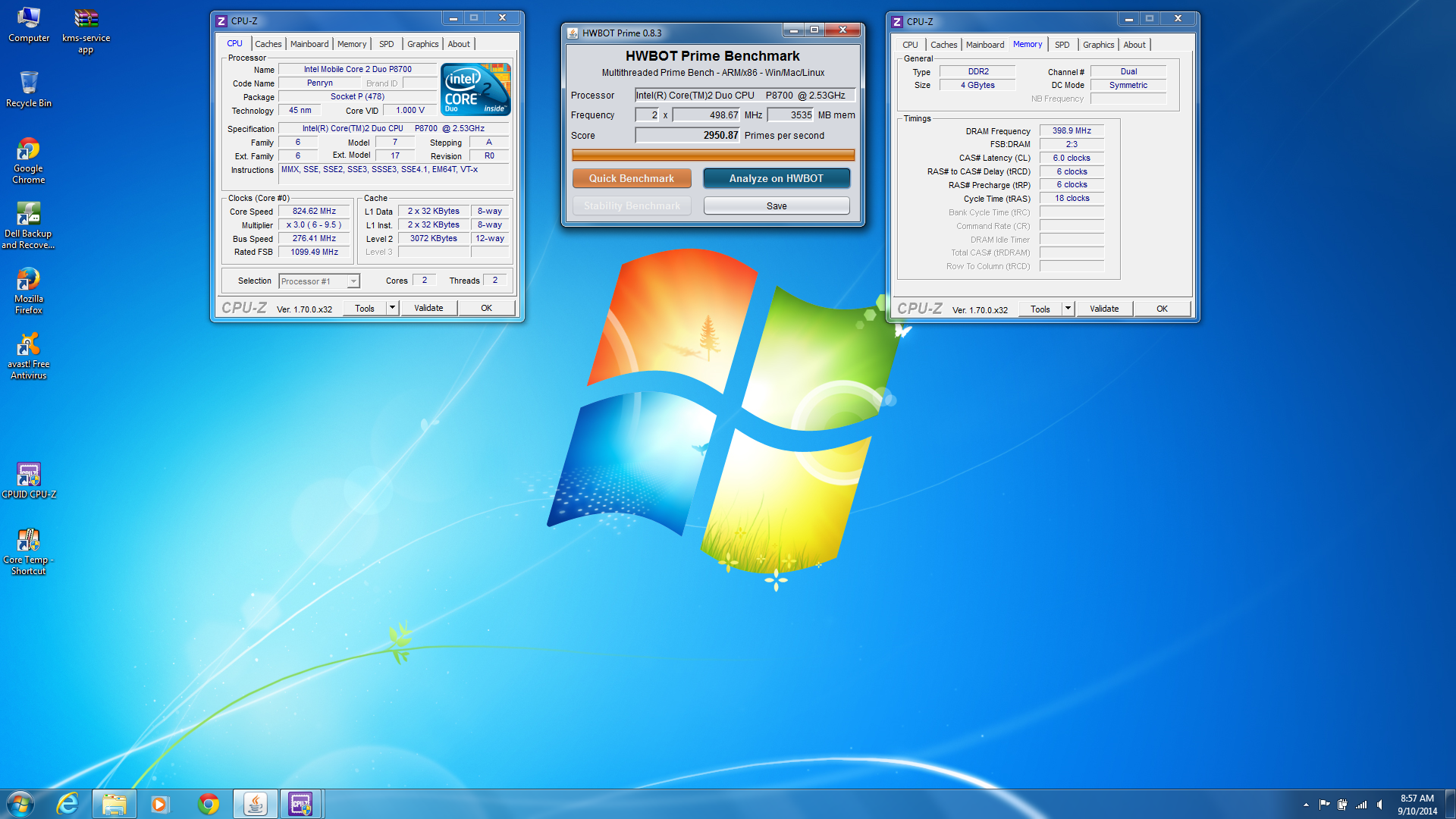Click the Score field showing 2950.87
The width and height of the screenshot is (1456, 819).
(x=687, y=135)
